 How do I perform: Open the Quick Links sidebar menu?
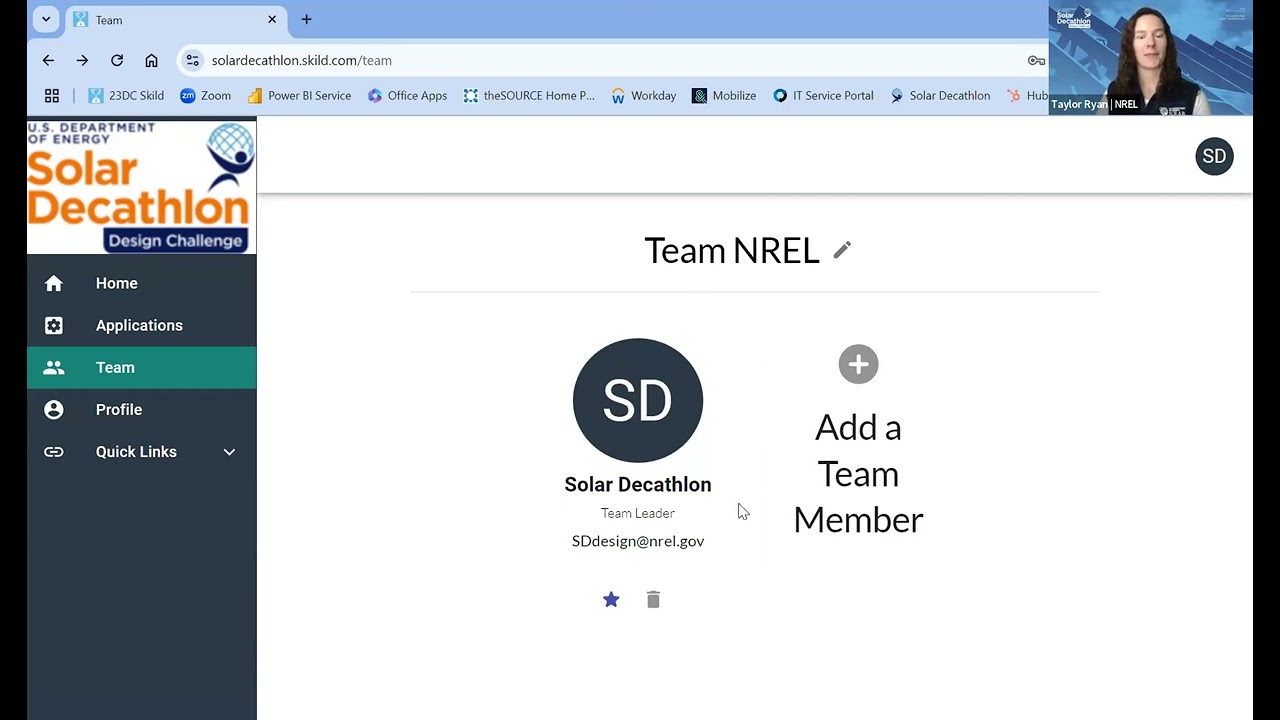tap(142, 452)
